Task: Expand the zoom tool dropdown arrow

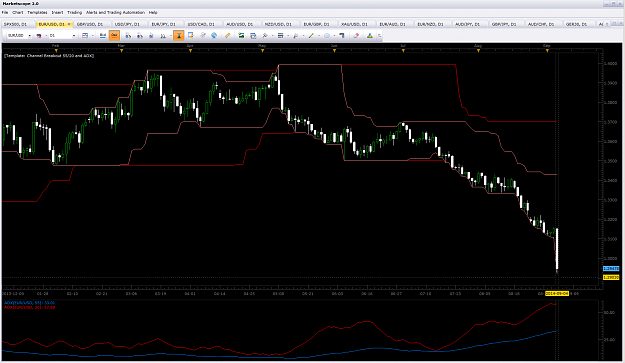Action: pos(273,35)
